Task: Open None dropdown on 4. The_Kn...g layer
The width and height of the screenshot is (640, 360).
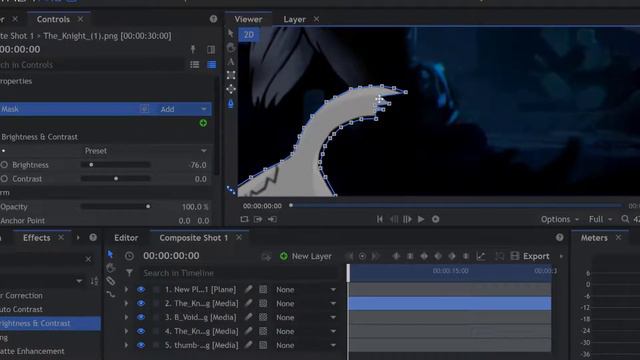Action: click(306, 331)
